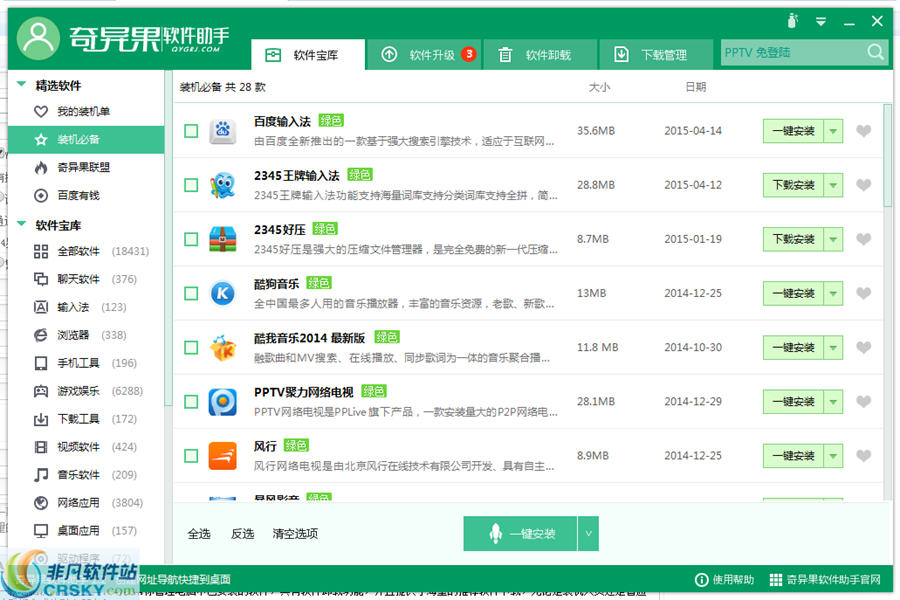
Task: Expand bottom 一键安装 dropdown arrow
Action: coord(588,533)
